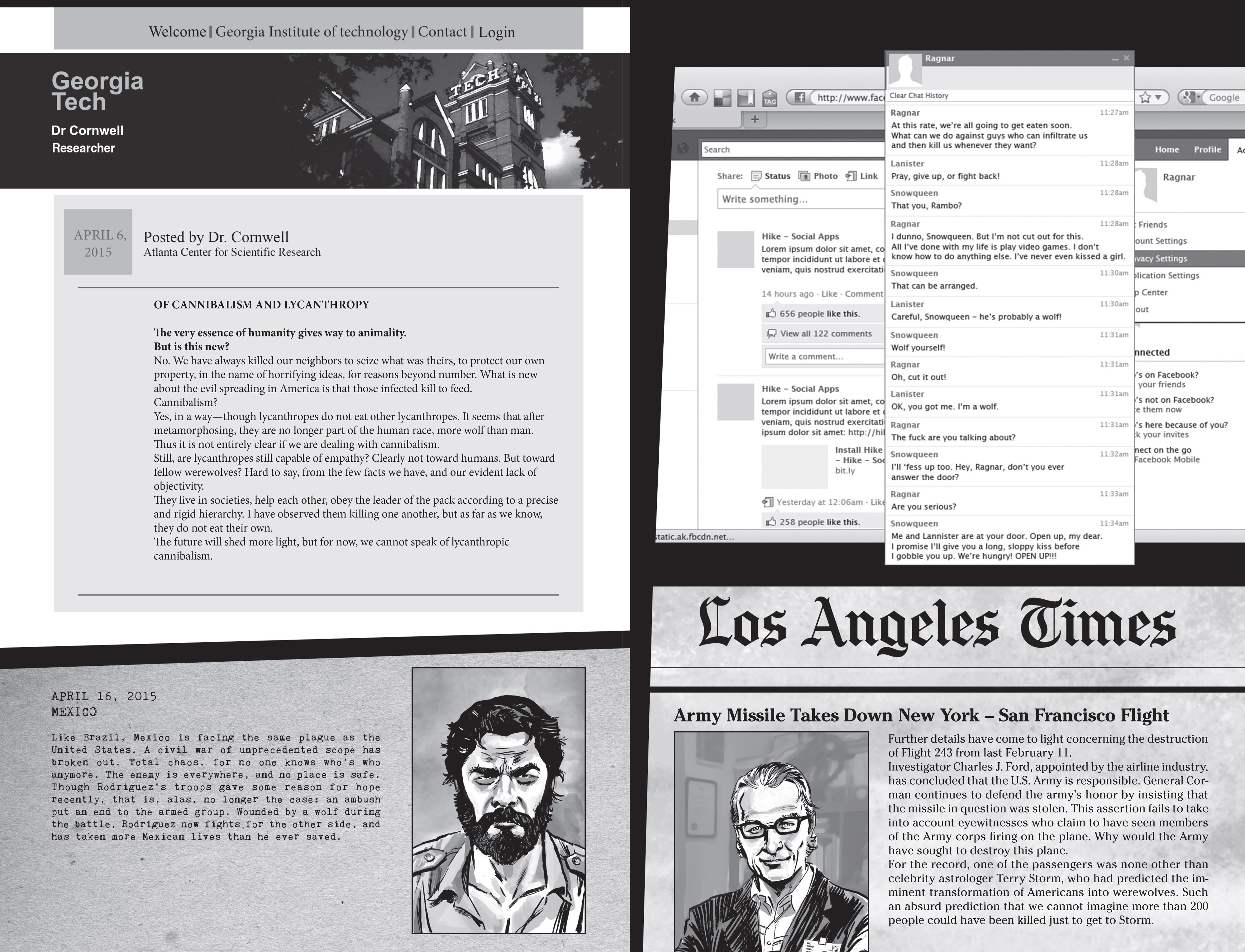The image size is (1245, 952).
Task: Click the thumbs-up by 258 people
Action: pyautogui.click(x=771, y=521)
